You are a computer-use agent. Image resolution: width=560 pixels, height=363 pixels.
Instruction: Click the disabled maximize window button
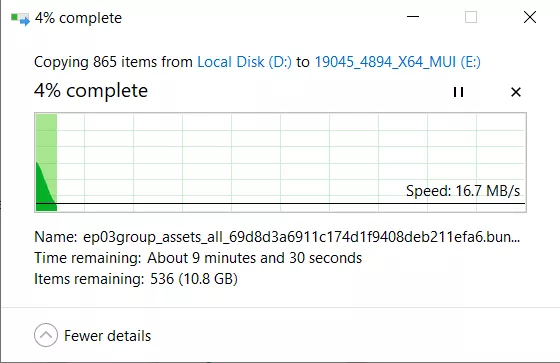471,17
